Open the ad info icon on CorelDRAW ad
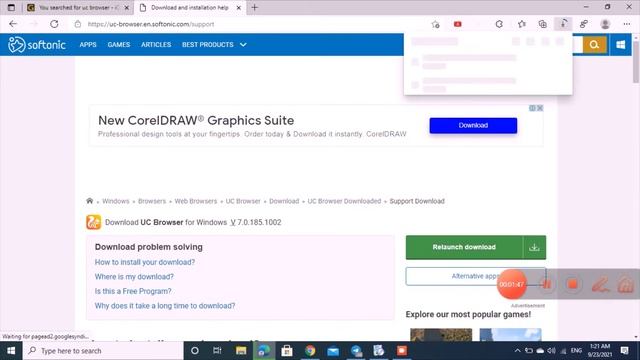The height and width of the screenshot is (360, 640). point(532,108)
